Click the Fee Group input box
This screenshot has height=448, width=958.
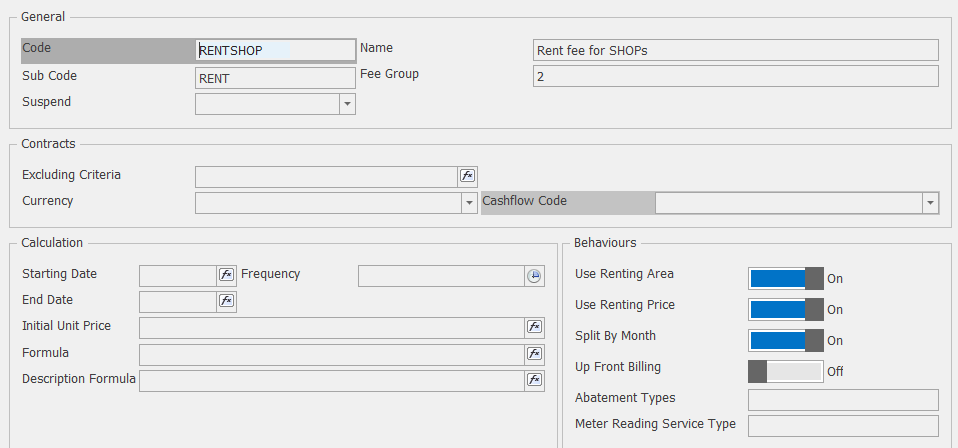point(735,77)
